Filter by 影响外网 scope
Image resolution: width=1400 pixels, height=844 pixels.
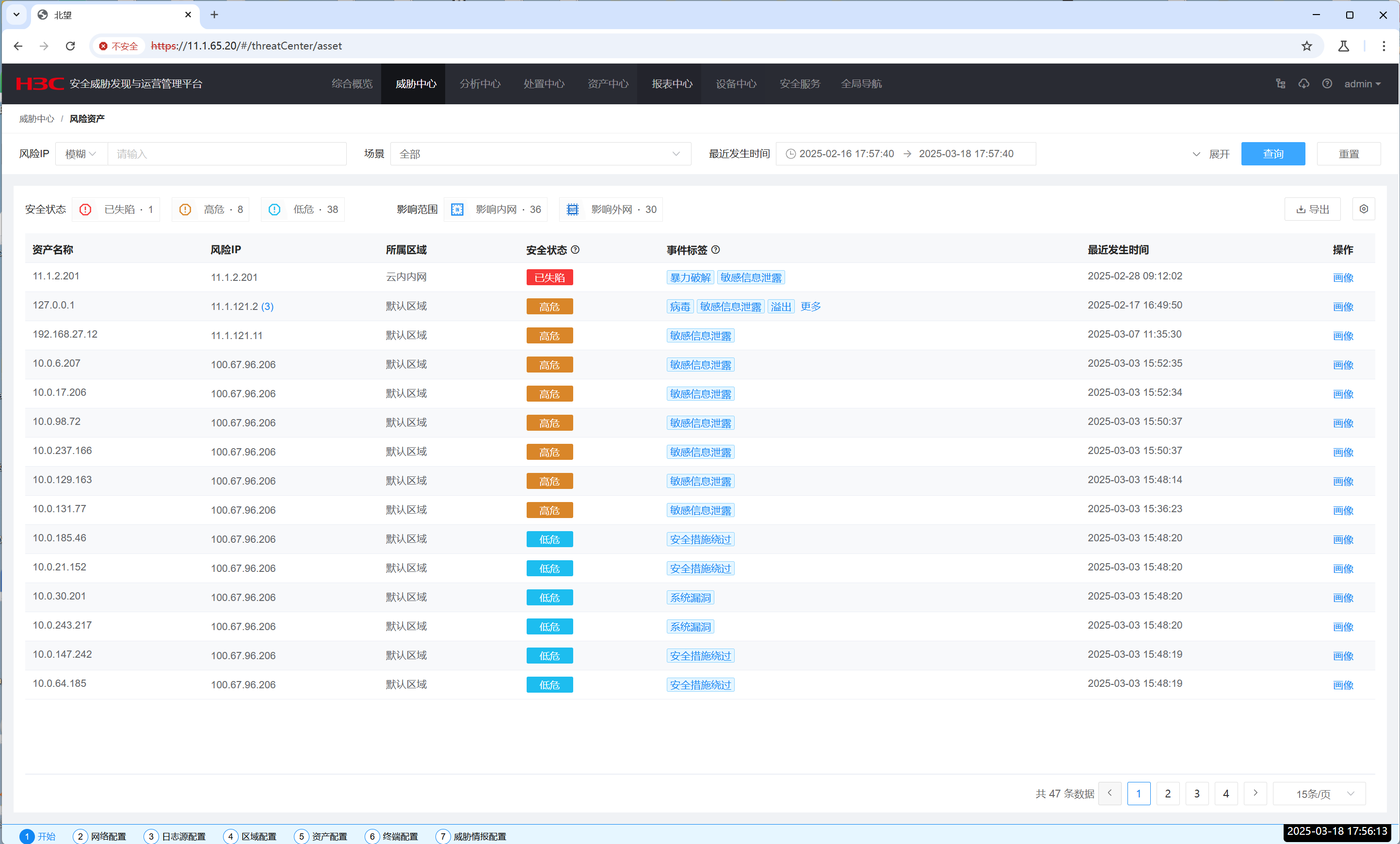(x=611, y=210)
